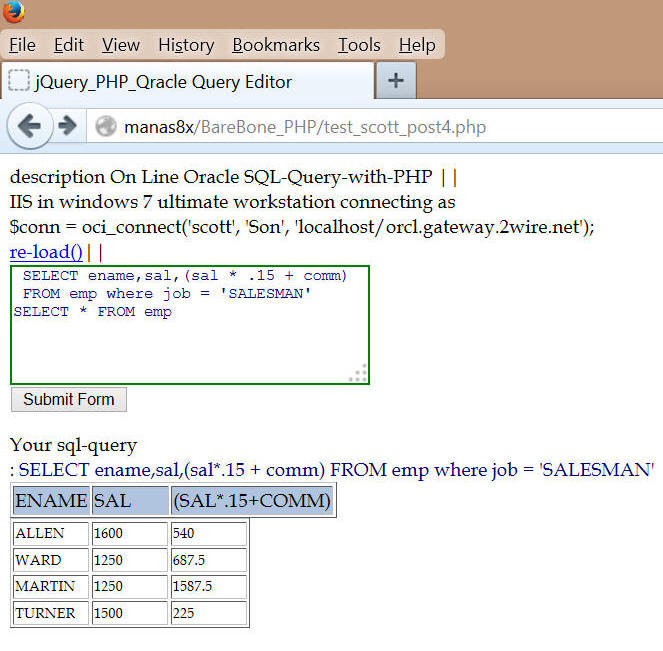Viewport: 663px width, 651px height.
Task: Open the History menu
Action: [x=186, y=45]
